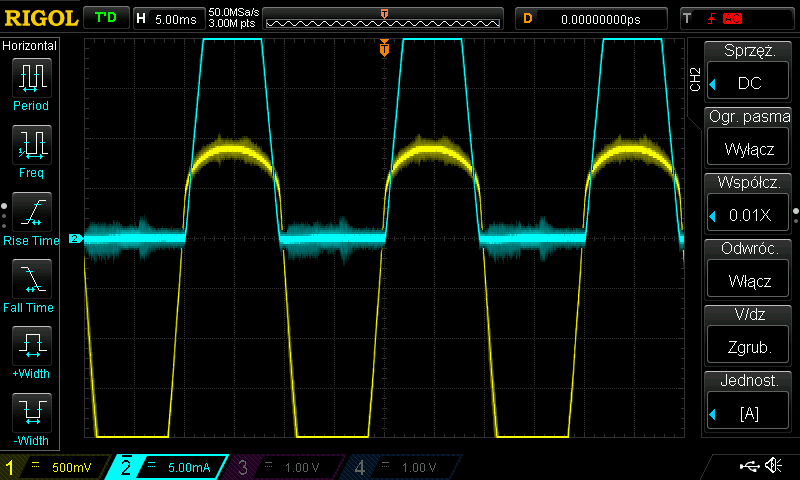Select the Period measurement icon
800x480 pixels.
pyautogui.click(x=32, y=78)
